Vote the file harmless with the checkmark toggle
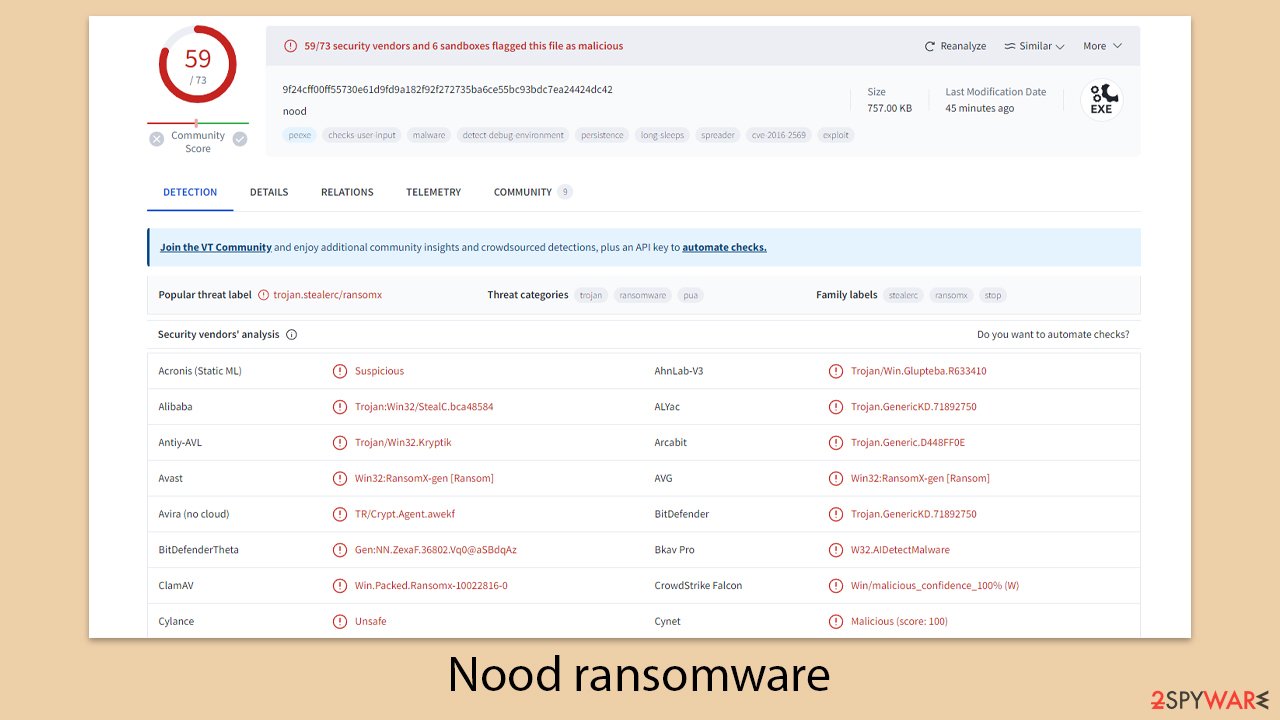This screenshot has height=720, width=1280. tap(239, 139)
